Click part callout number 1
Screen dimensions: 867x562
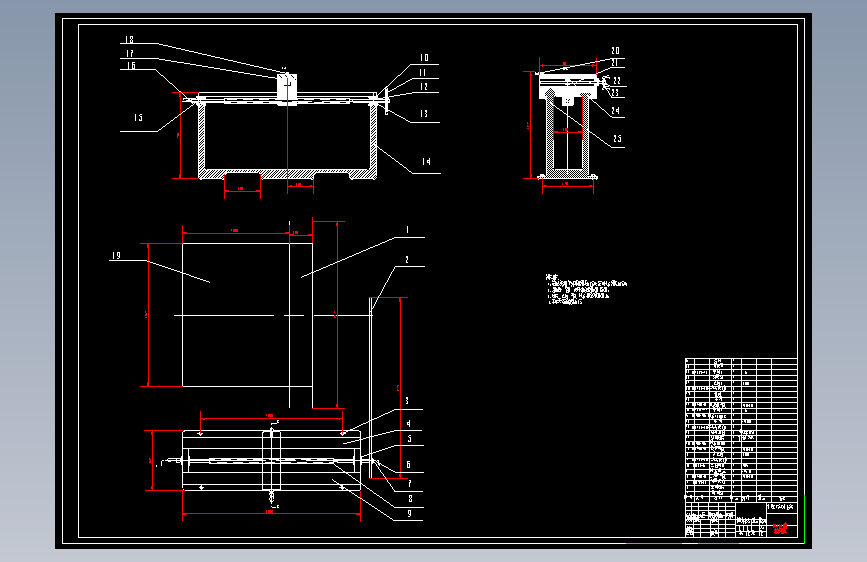(x=408, y=230)
